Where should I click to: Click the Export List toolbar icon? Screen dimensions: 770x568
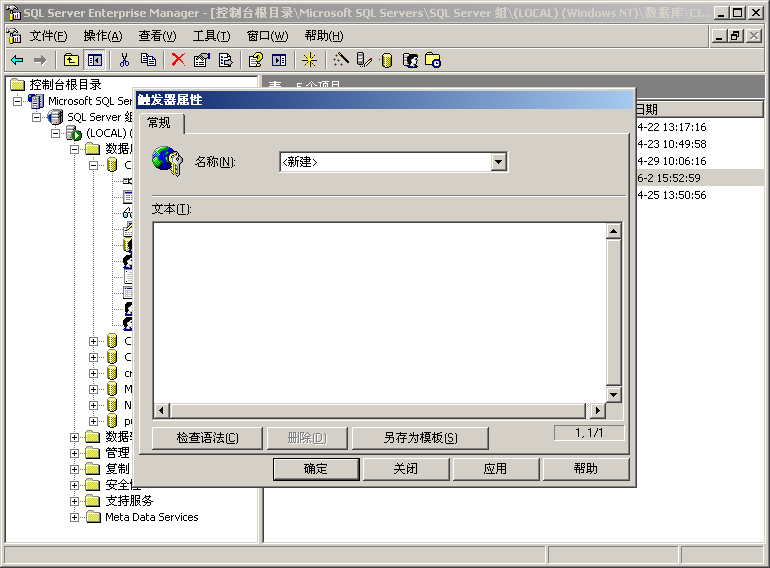tap(225, 60)
